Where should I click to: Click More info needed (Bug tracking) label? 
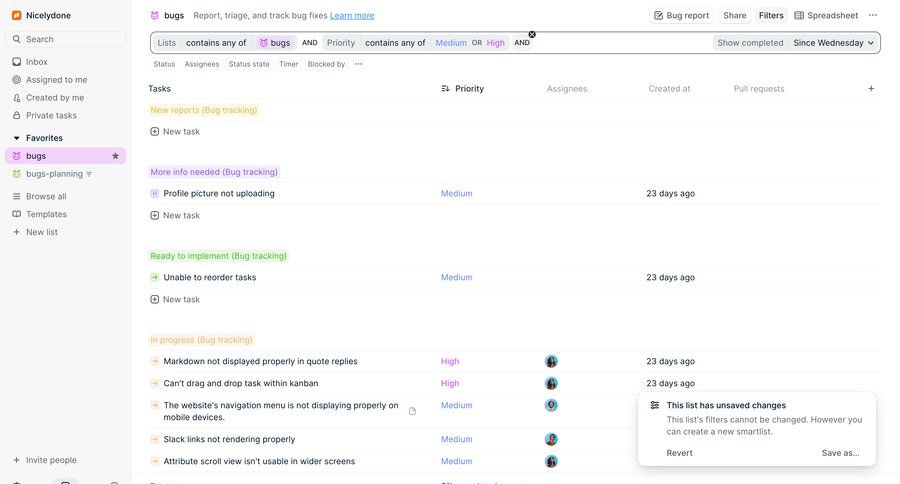(214, 172)
